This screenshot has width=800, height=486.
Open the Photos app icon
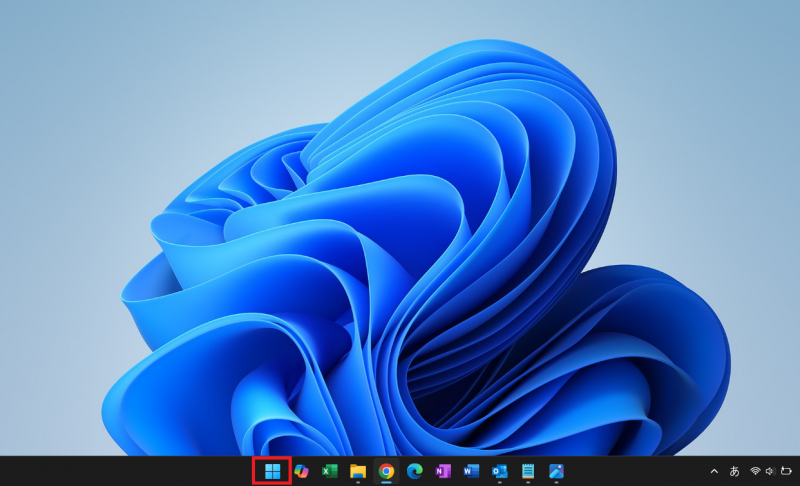point(556,471)
